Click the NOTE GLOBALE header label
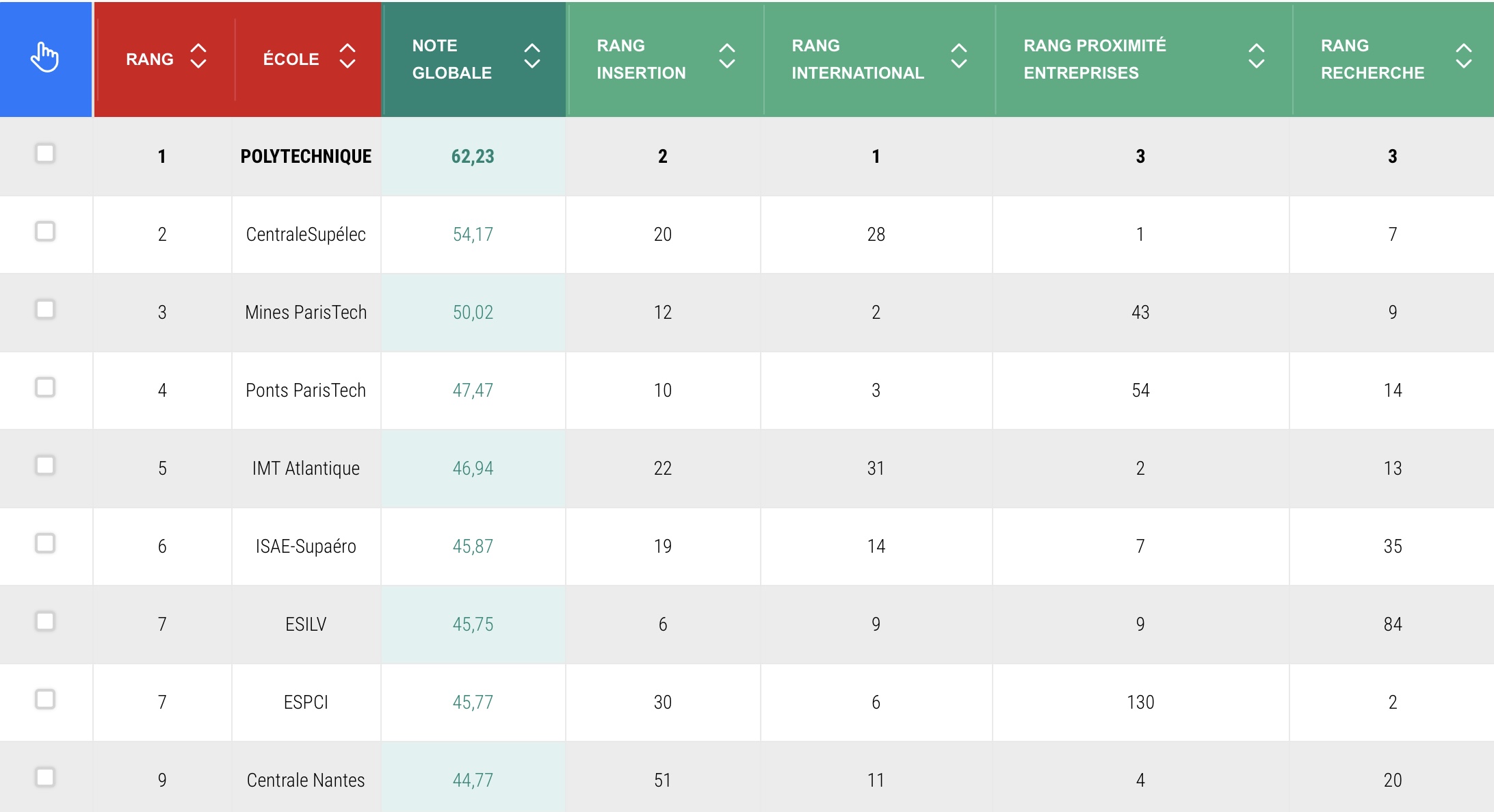1494x812 pixels. click(451, 59)
